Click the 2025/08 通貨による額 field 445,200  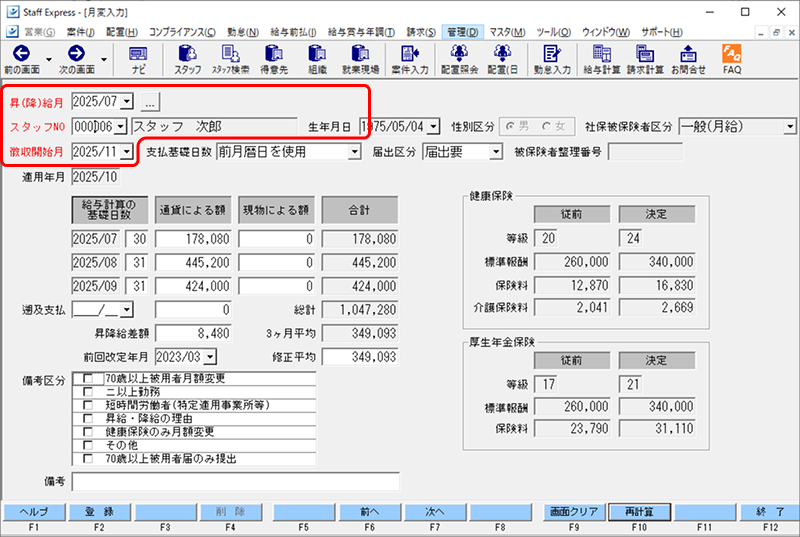[x=193, y=262]
